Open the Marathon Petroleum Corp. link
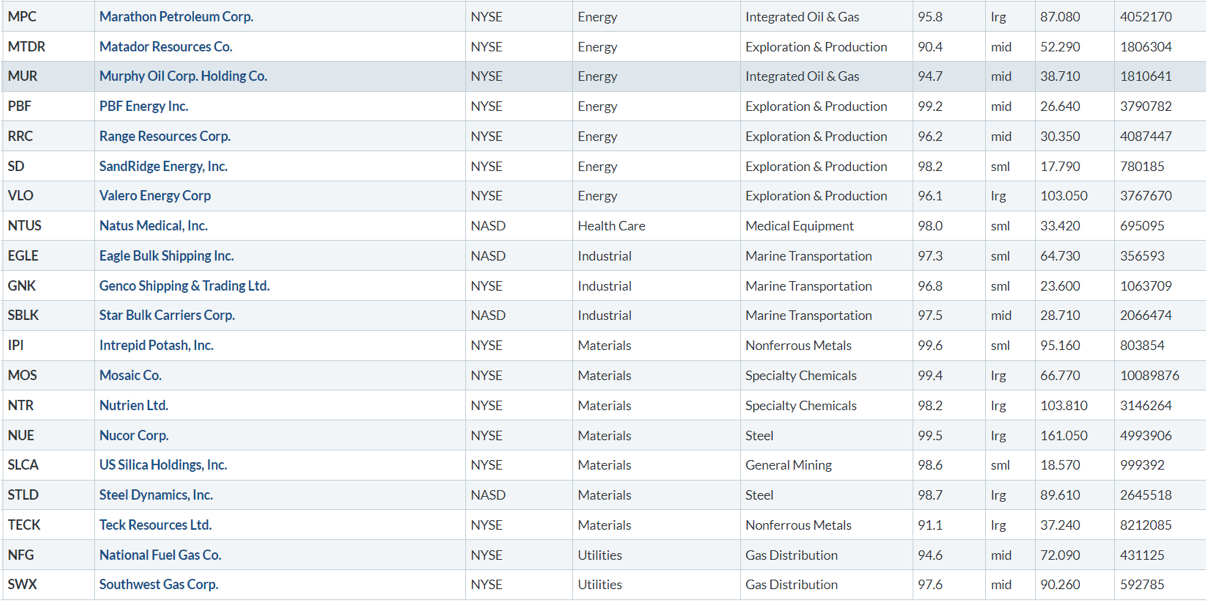This screenshot has width=1210, height=606. pyautogui.click(x=176, y=17)
